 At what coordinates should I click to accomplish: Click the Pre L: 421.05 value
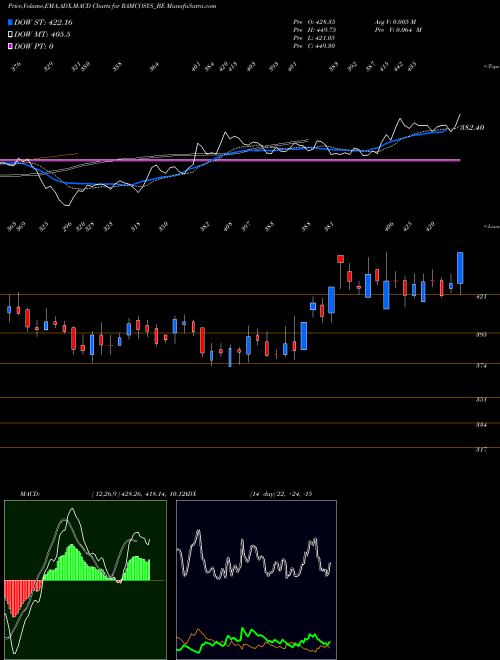click(314, 38)
